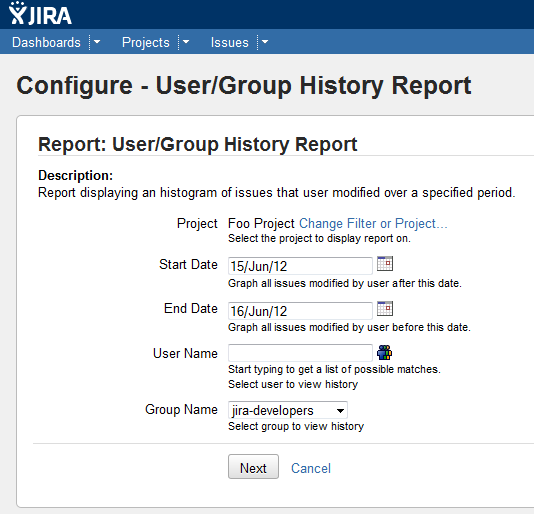
Task: Click the Group Name label
Action: pos(181,409)
